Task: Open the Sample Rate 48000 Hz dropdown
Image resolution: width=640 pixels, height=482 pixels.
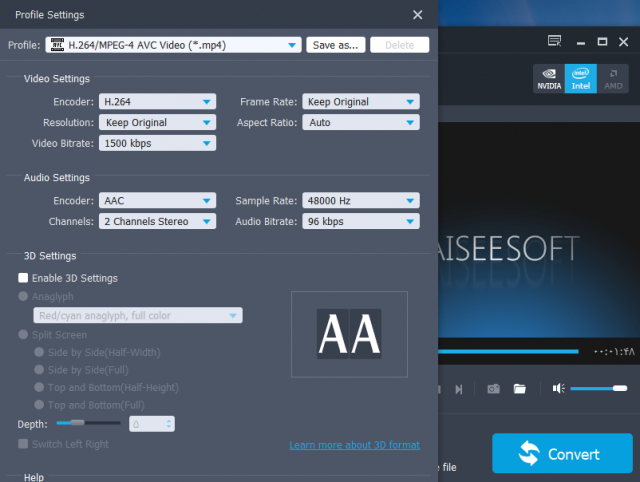Action: point(361,200)
